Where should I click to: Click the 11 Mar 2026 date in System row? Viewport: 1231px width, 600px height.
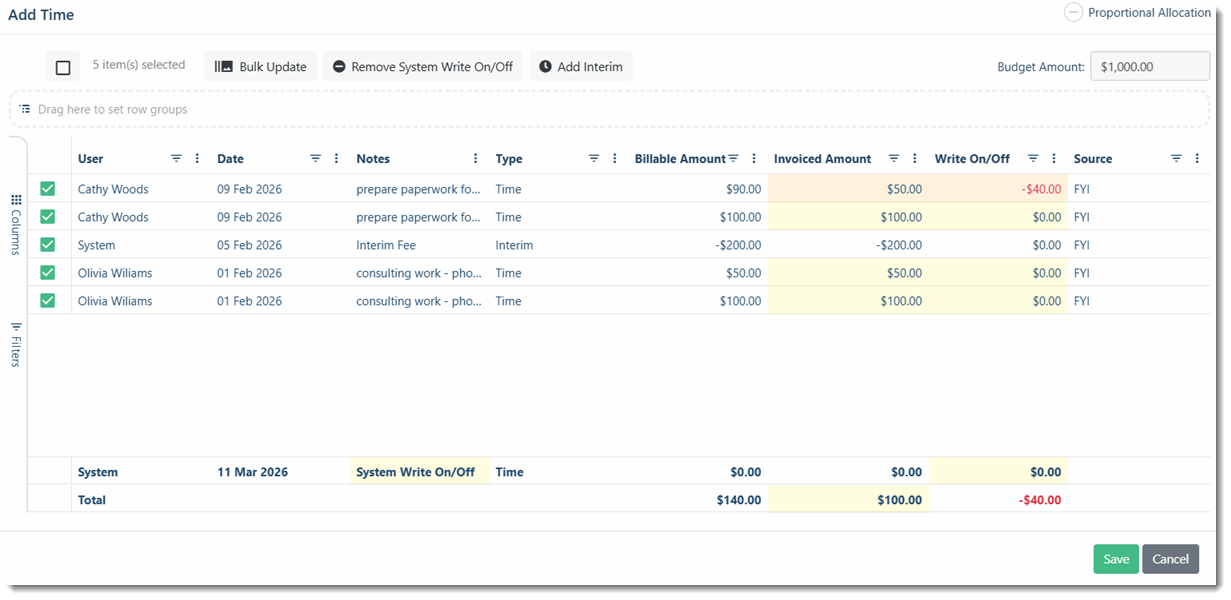click(x=252, y=472)
